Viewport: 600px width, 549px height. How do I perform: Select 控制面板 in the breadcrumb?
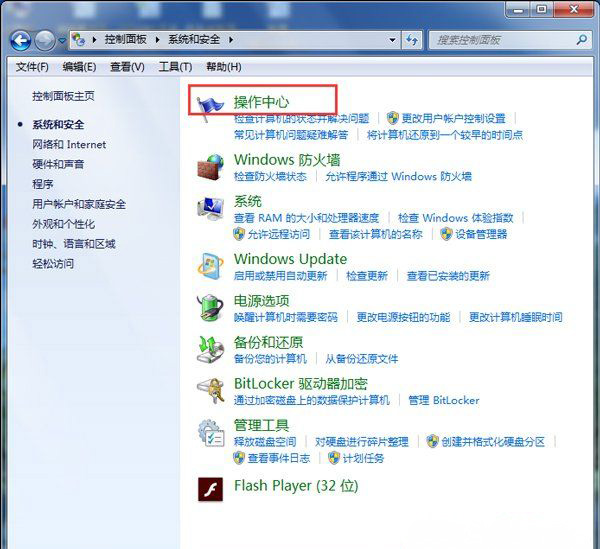126,39
